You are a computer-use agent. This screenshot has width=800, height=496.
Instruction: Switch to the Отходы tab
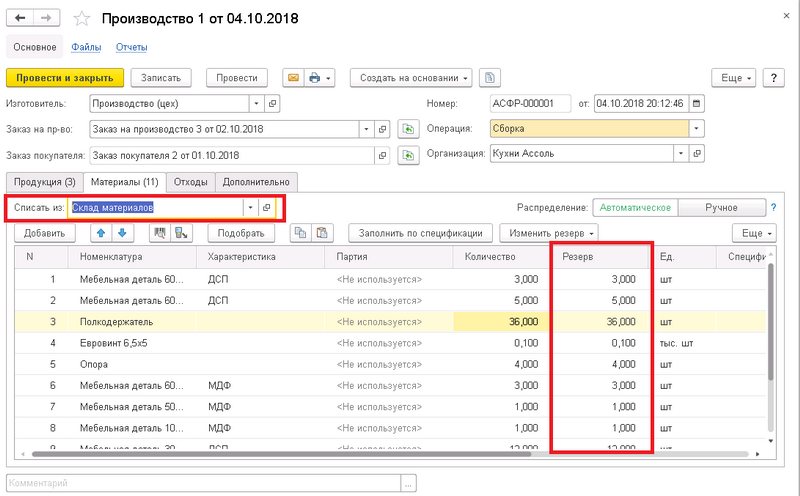click(190, 181)
